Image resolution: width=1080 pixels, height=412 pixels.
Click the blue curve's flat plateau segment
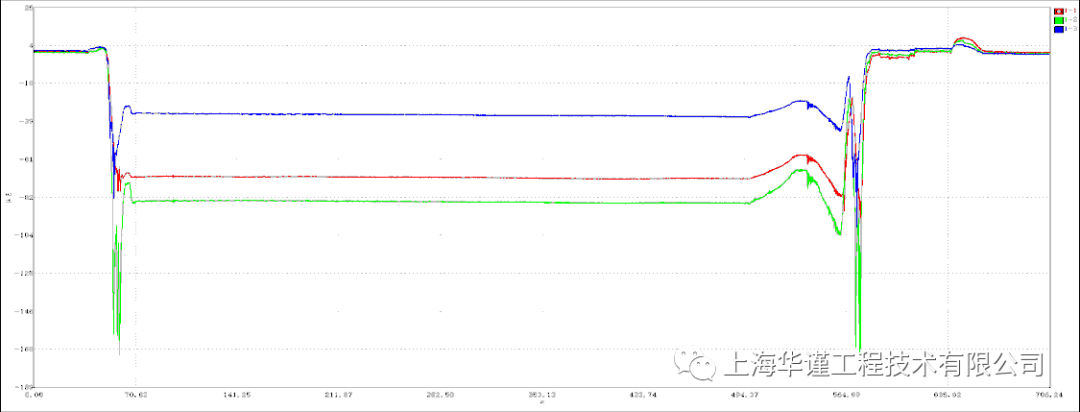pyautogui.click(x=441, y=114)
